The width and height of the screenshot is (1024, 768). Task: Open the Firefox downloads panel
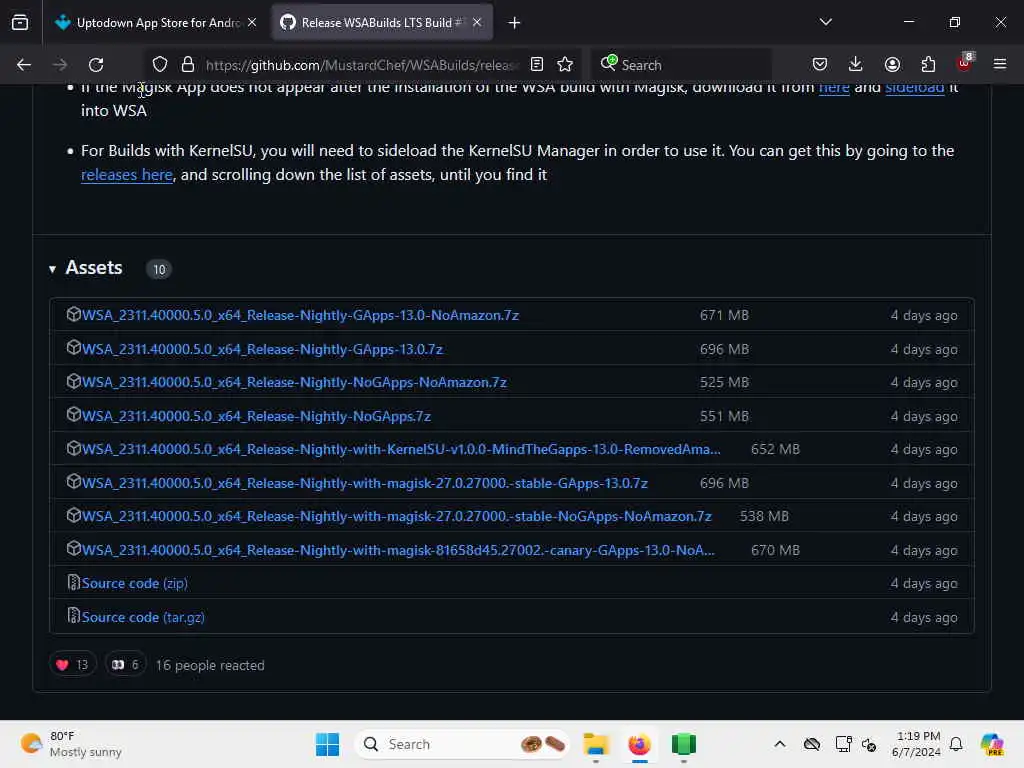click(856, 65)
